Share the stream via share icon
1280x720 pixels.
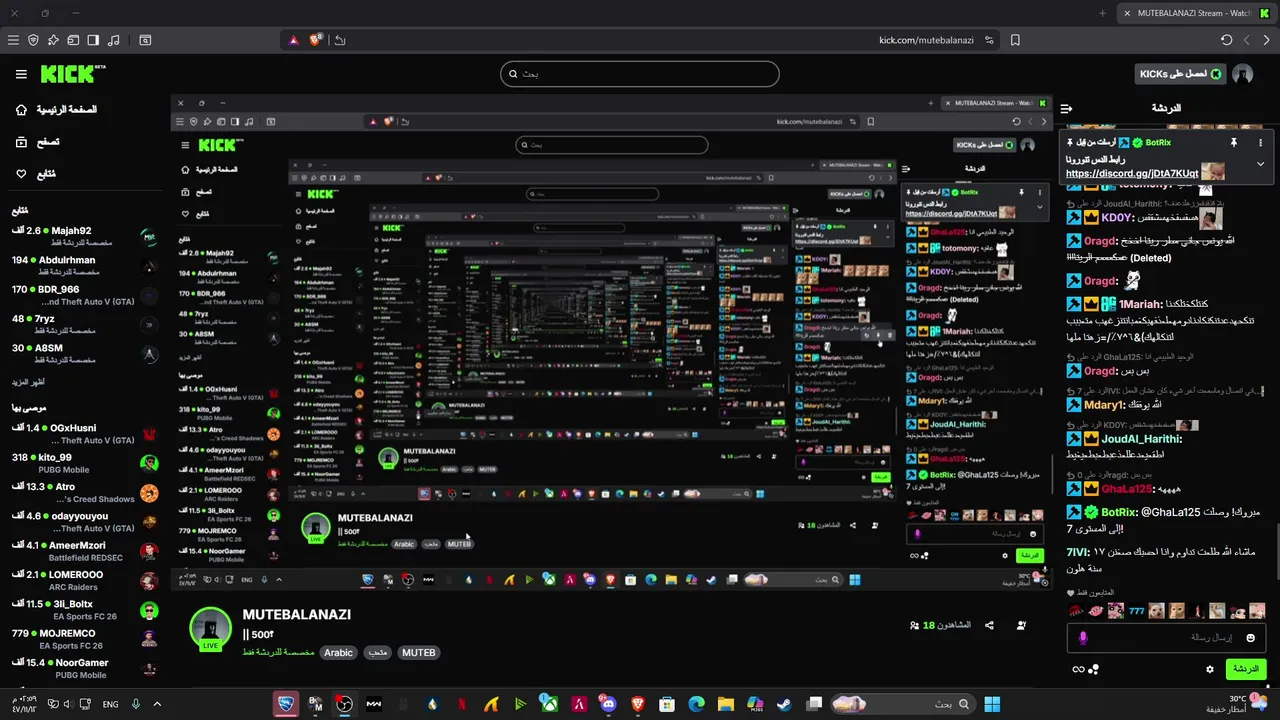click(x=989, y=625)
